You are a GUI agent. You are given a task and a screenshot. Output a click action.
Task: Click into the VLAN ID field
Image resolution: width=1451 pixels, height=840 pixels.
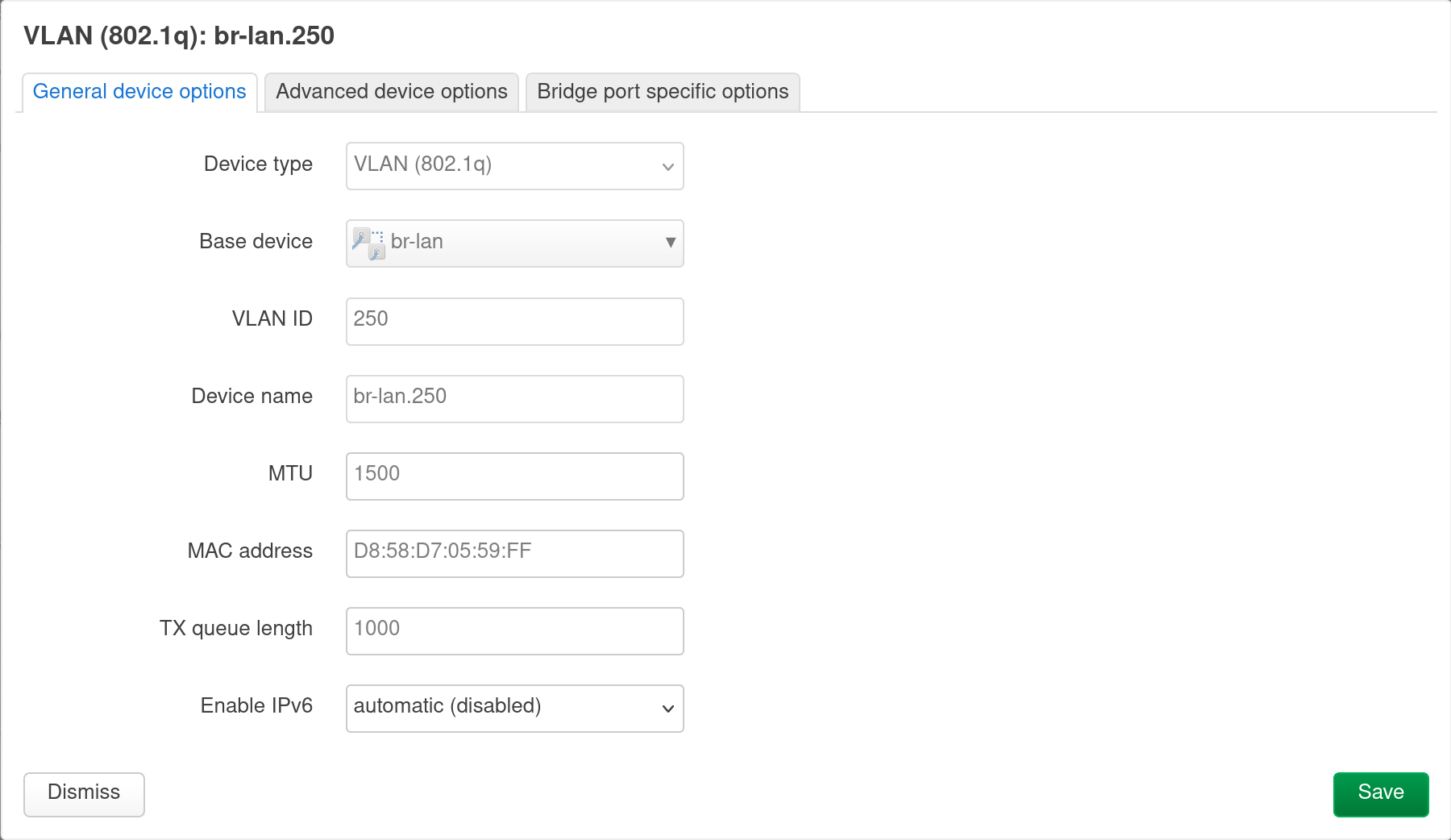[513, 321]
